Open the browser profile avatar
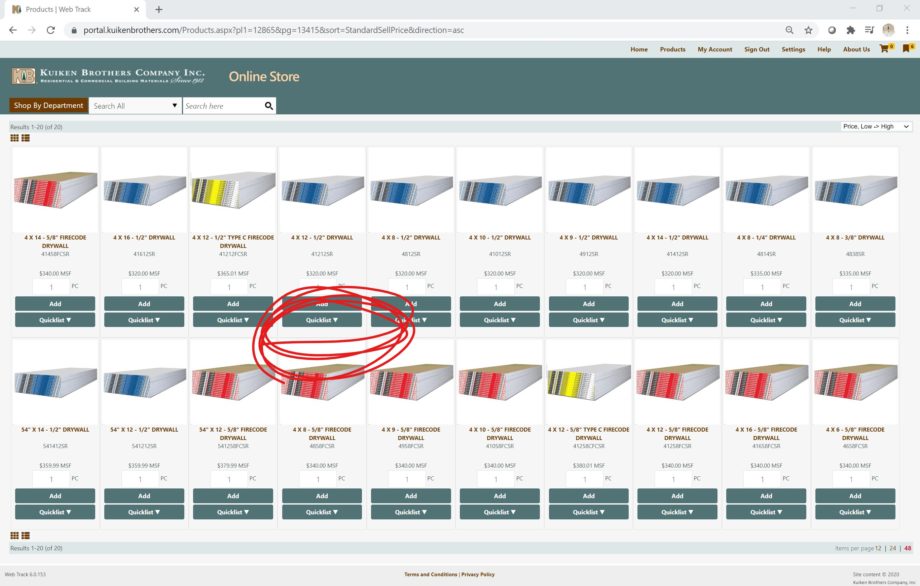The image size is (920, 586). (888, 30)
